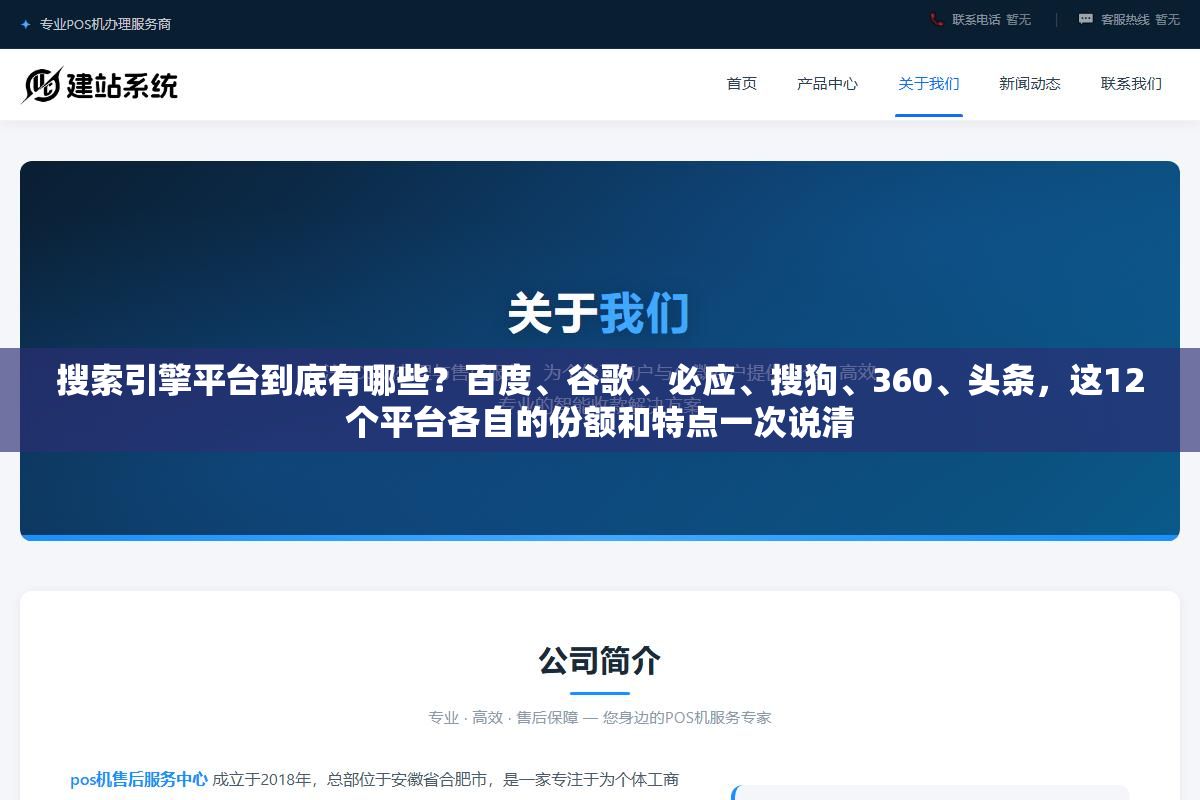This screenshot has width=1200, height=800.
Task: Click the 客服热线 暂无 text
Action: 1140,19
